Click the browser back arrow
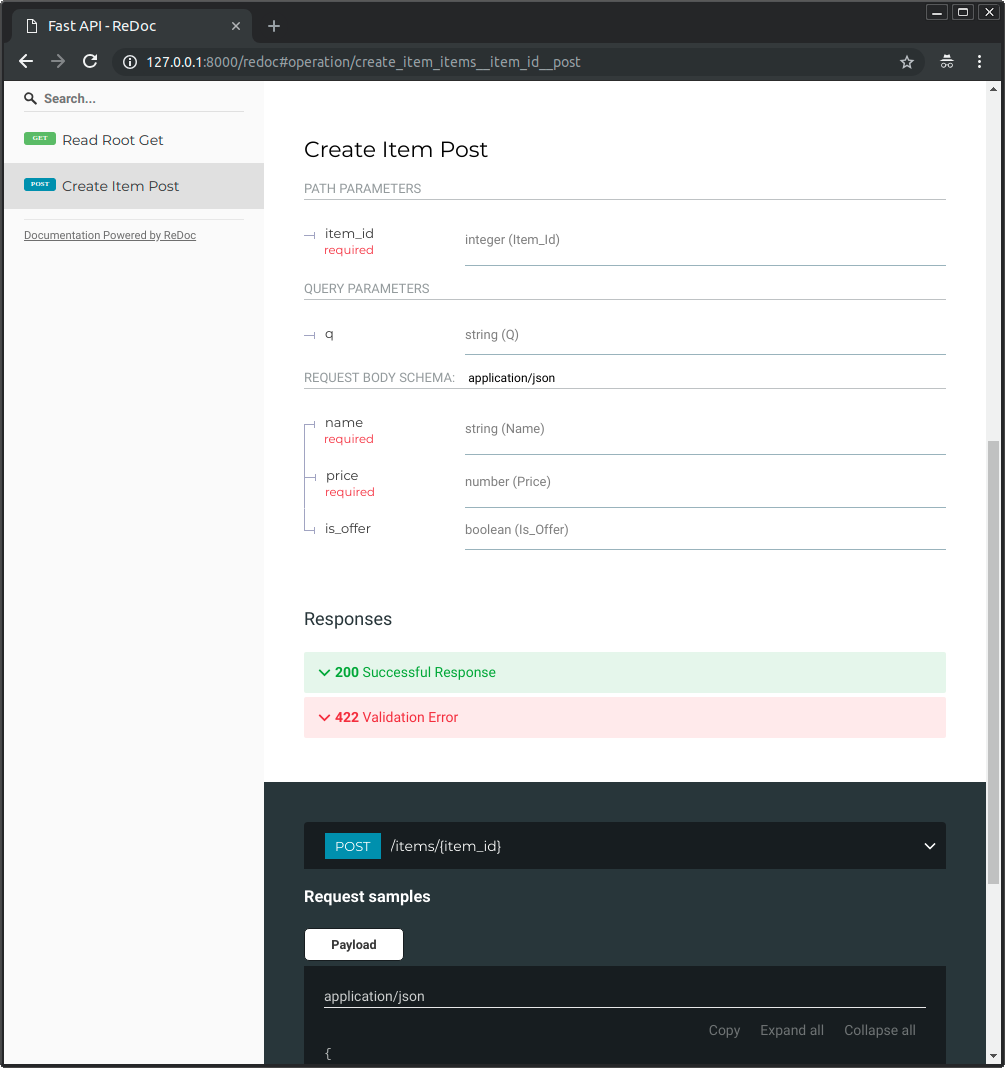 [x=27, y=62]
